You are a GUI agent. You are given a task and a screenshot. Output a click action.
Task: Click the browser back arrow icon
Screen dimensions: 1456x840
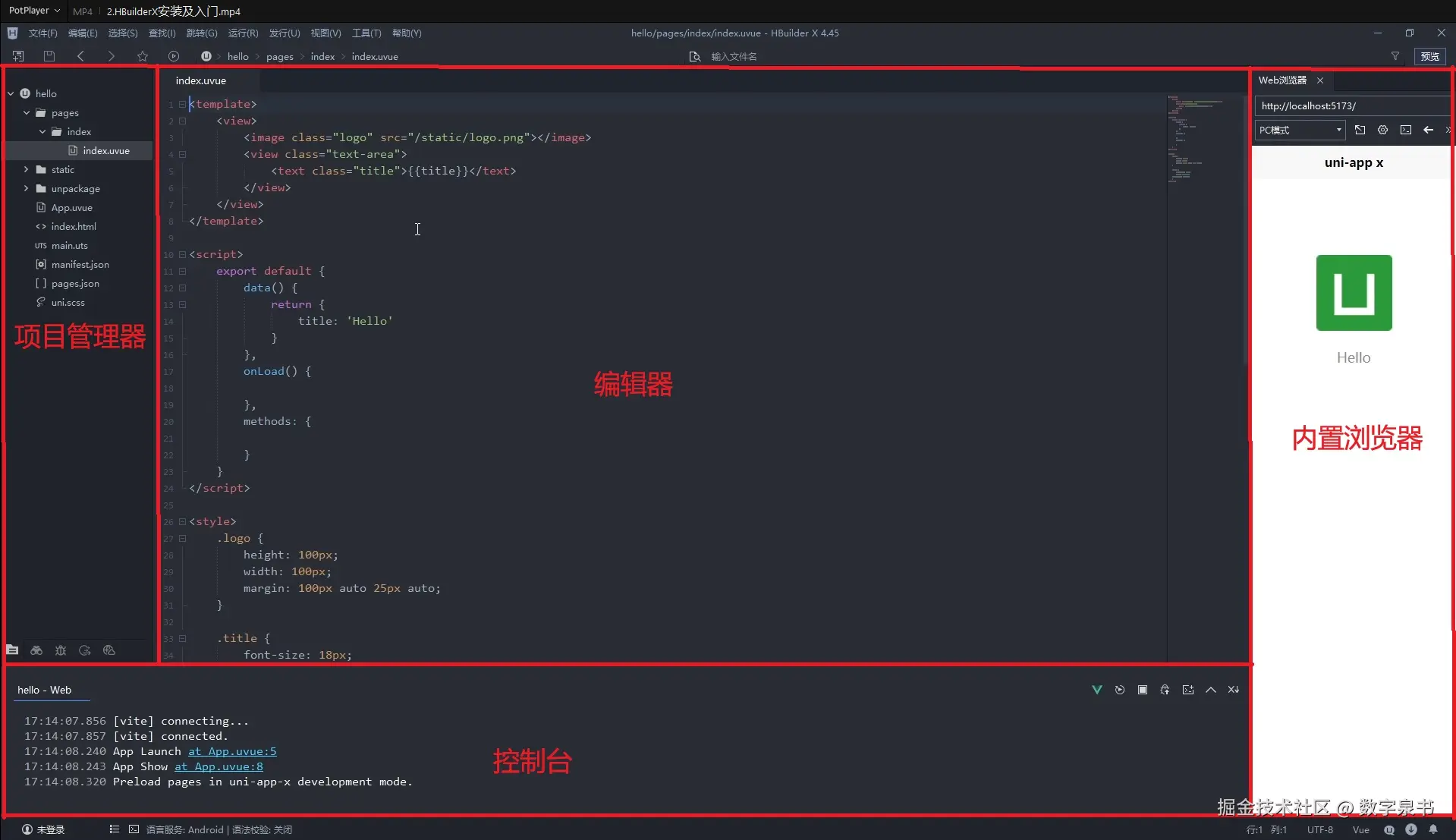point(1429,130)
